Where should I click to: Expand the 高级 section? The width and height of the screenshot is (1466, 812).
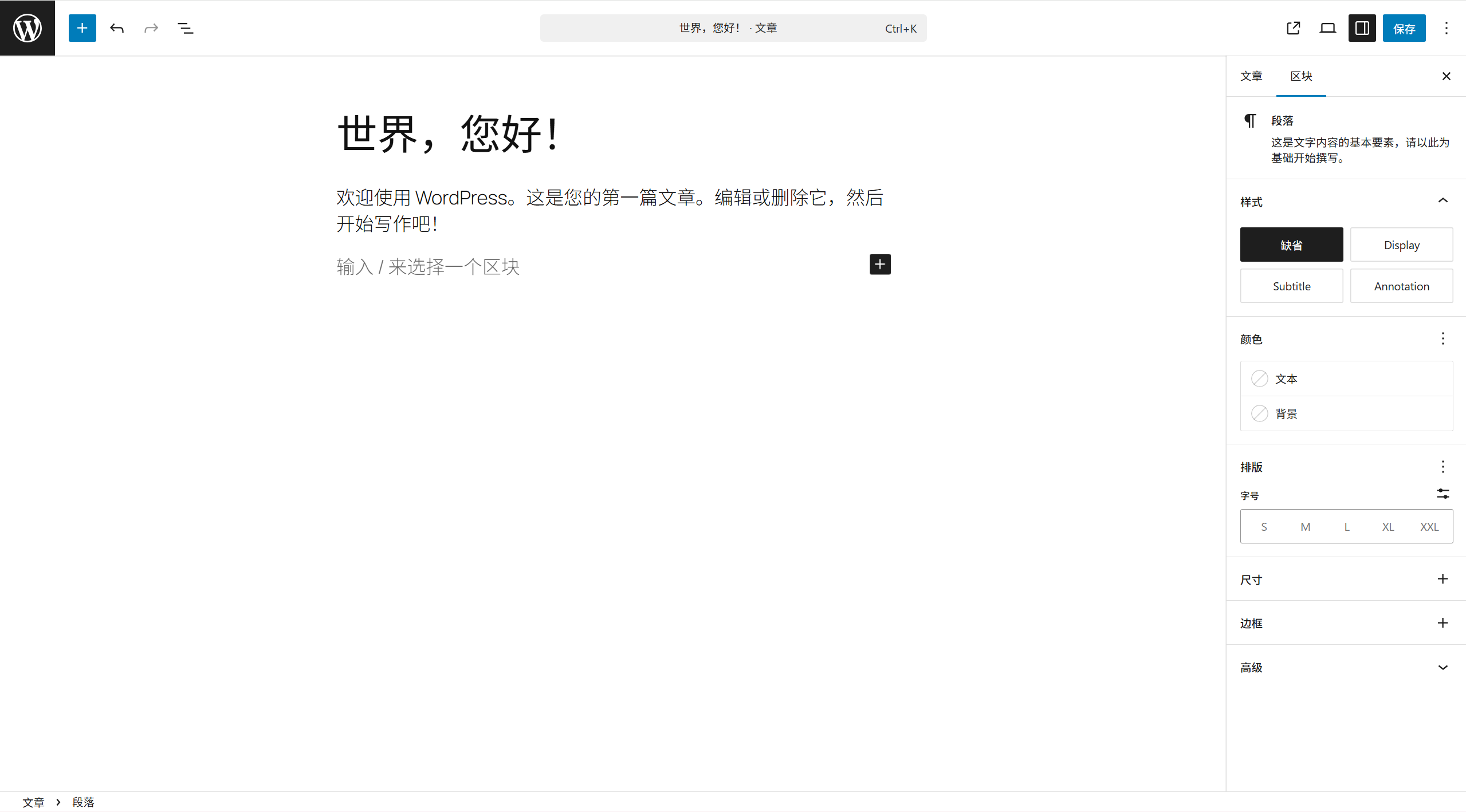tap(1442, 667)
